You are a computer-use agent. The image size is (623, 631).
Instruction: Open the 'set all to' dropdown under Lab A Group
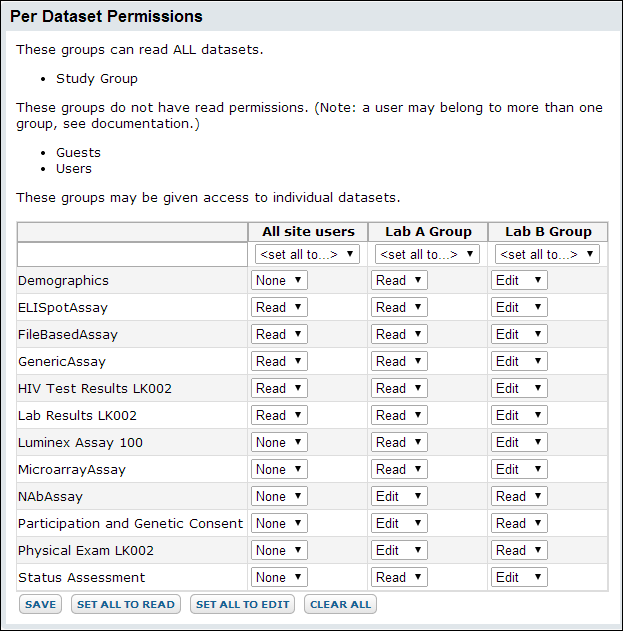(x=427, y=254)
